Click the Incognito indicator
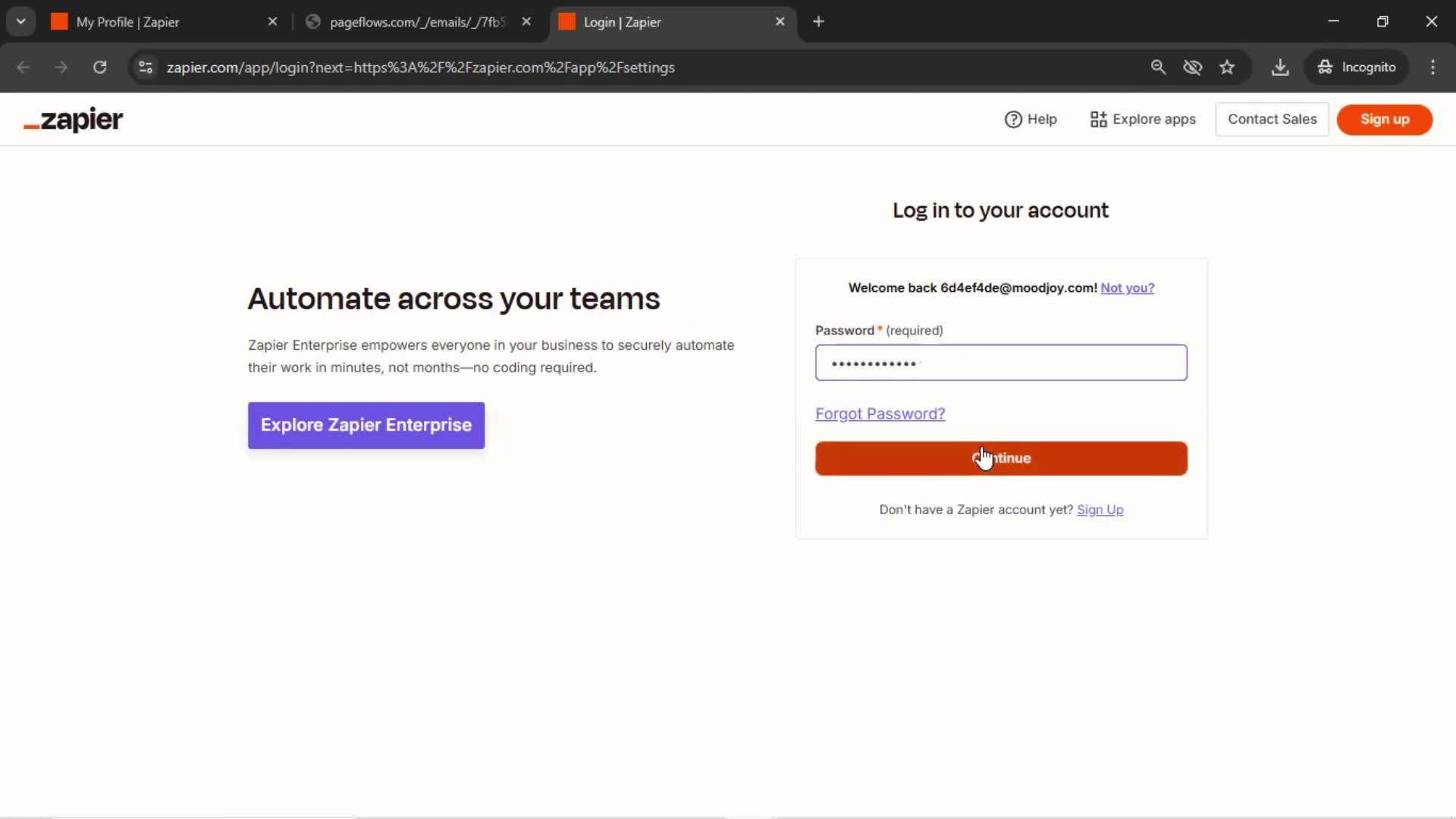This screenshot has width=1456, height=819. click(1357, 67)
